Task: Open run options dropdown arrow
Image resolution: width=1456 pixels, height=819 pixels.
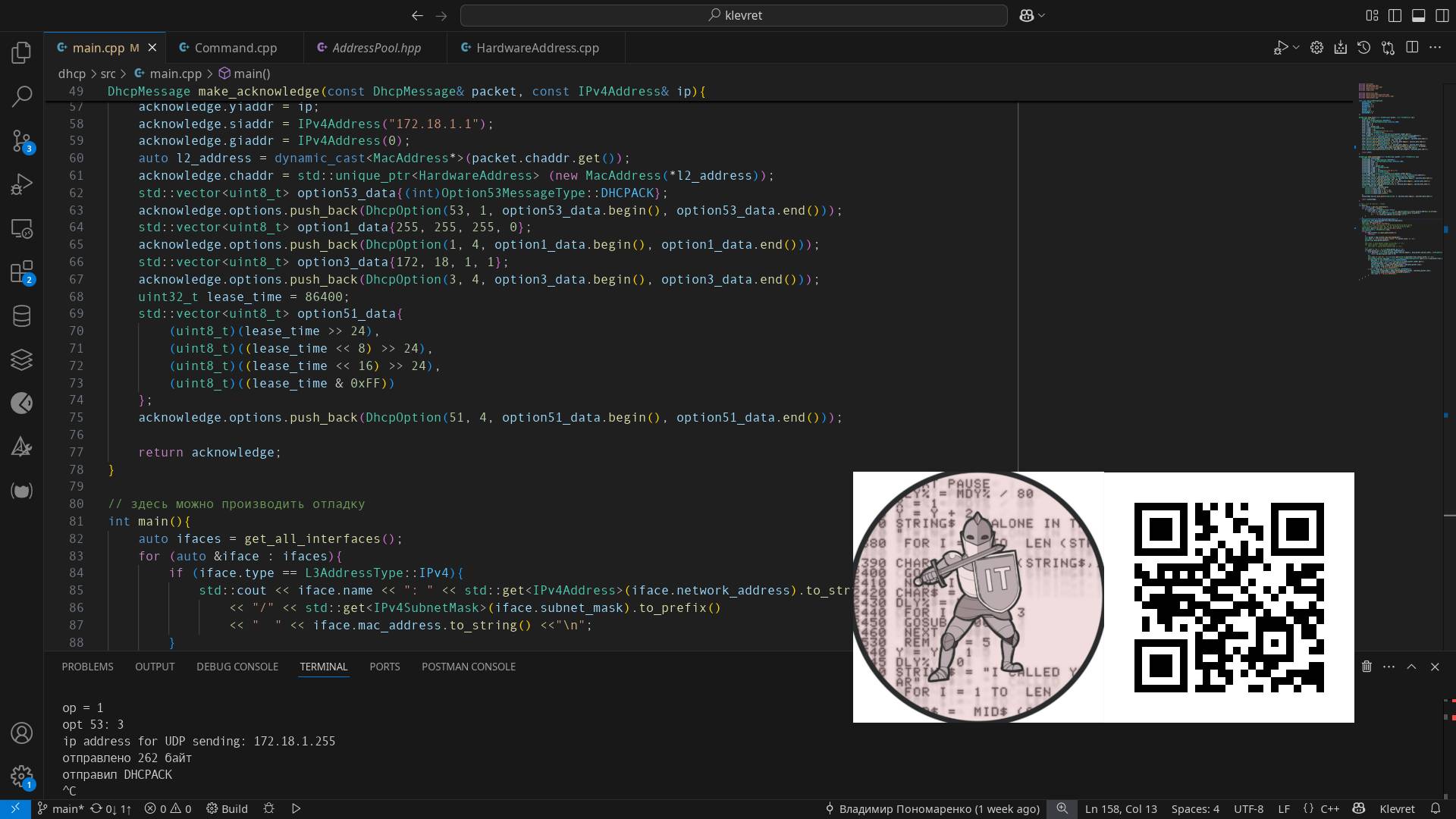Action: (1296, 48)
